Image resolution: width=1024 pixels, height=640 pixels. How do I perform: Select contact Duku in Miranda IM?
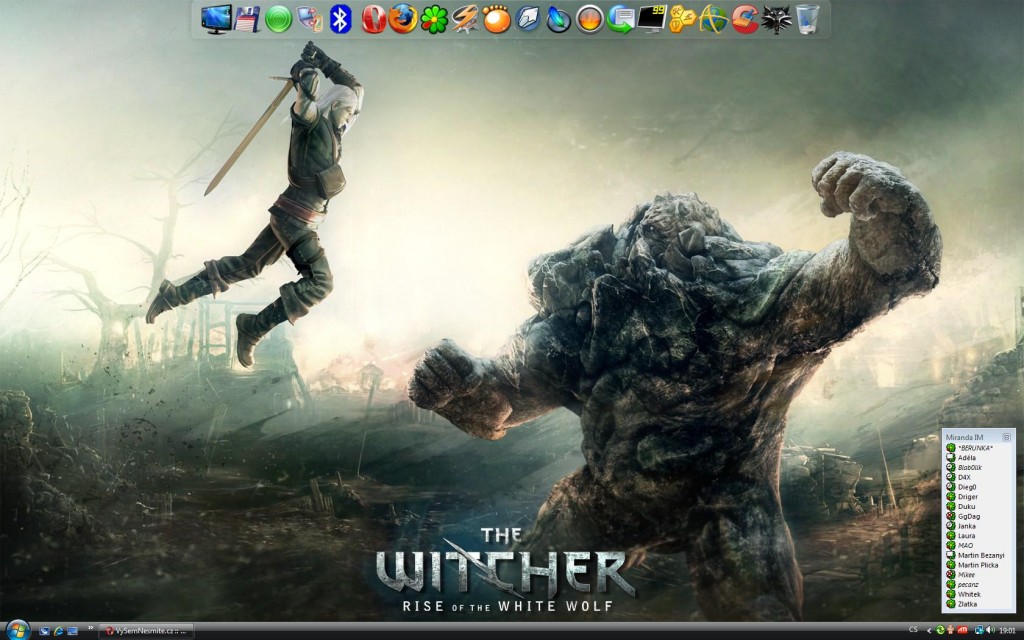pyautogui.click(x=978, y=507)
